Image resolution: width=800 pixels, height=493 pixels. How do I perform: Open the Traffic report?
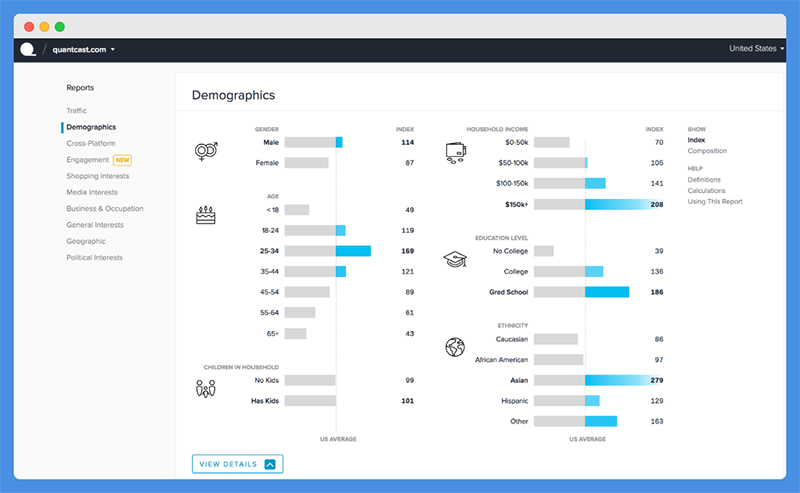point(77,110)
